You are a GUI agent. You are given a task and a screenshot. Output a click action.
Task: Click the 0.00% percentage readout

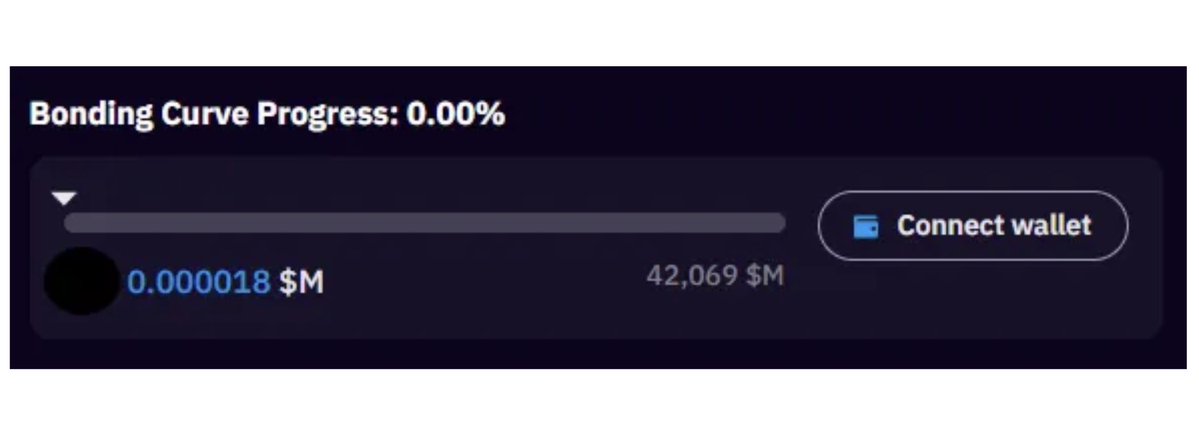point(456,114)
